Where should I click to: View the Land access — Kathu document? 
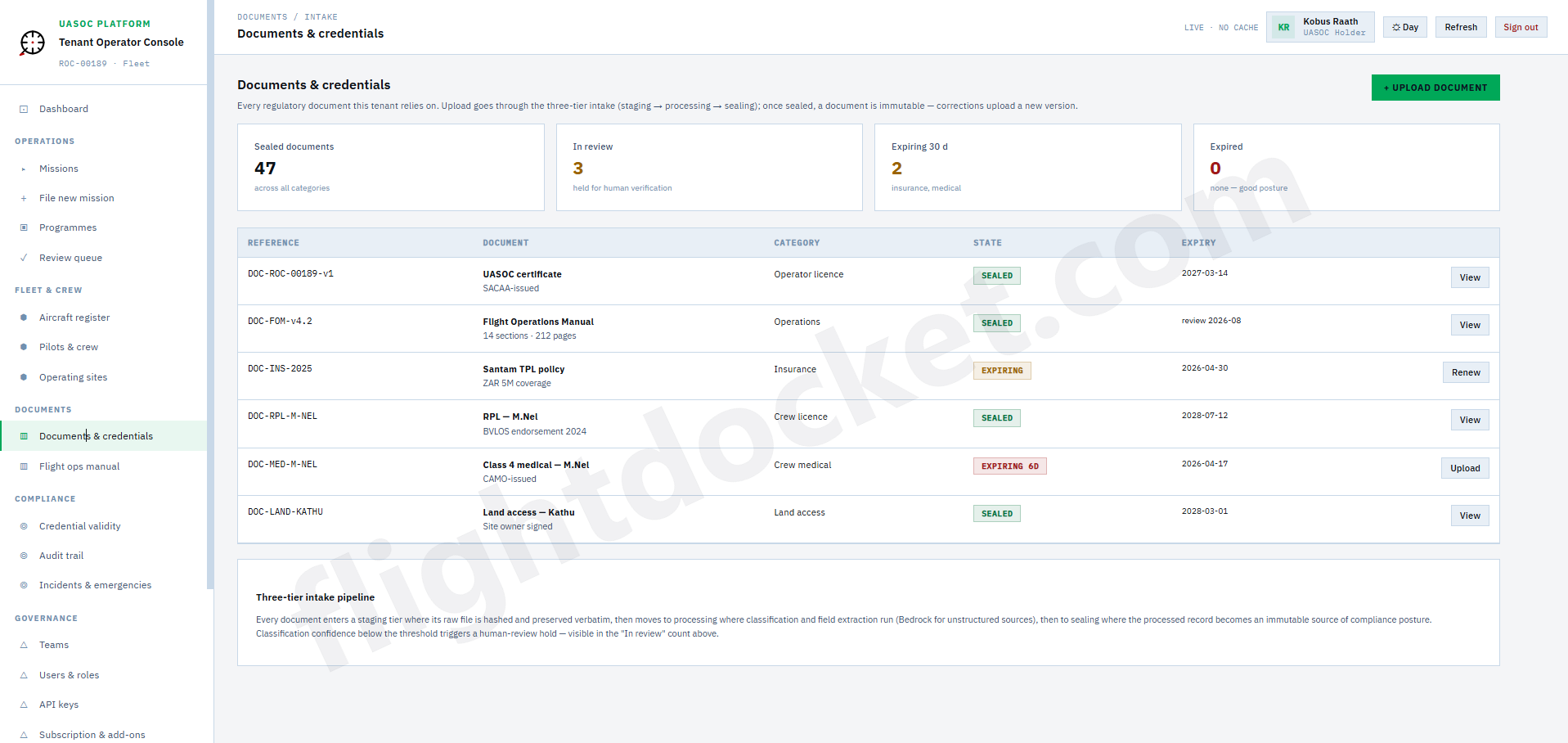pyautogui.click(x=1469, y=515)
